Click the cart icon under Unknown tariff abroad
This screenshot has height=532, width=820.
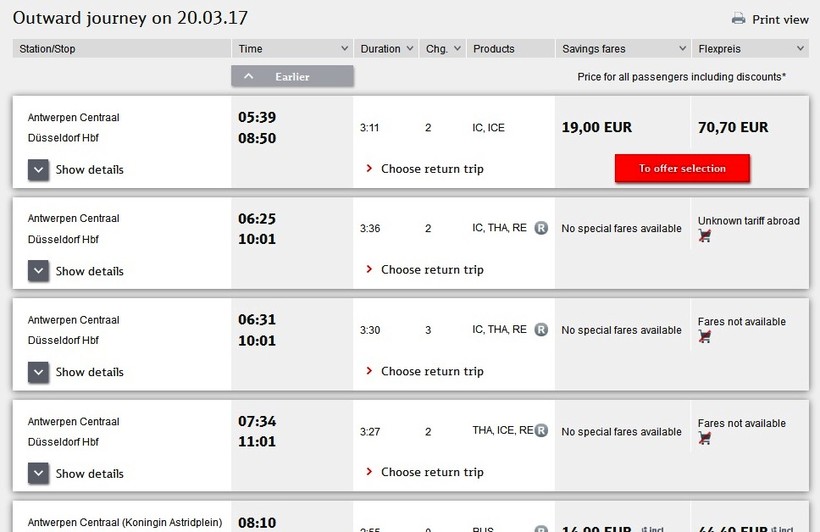705,236
